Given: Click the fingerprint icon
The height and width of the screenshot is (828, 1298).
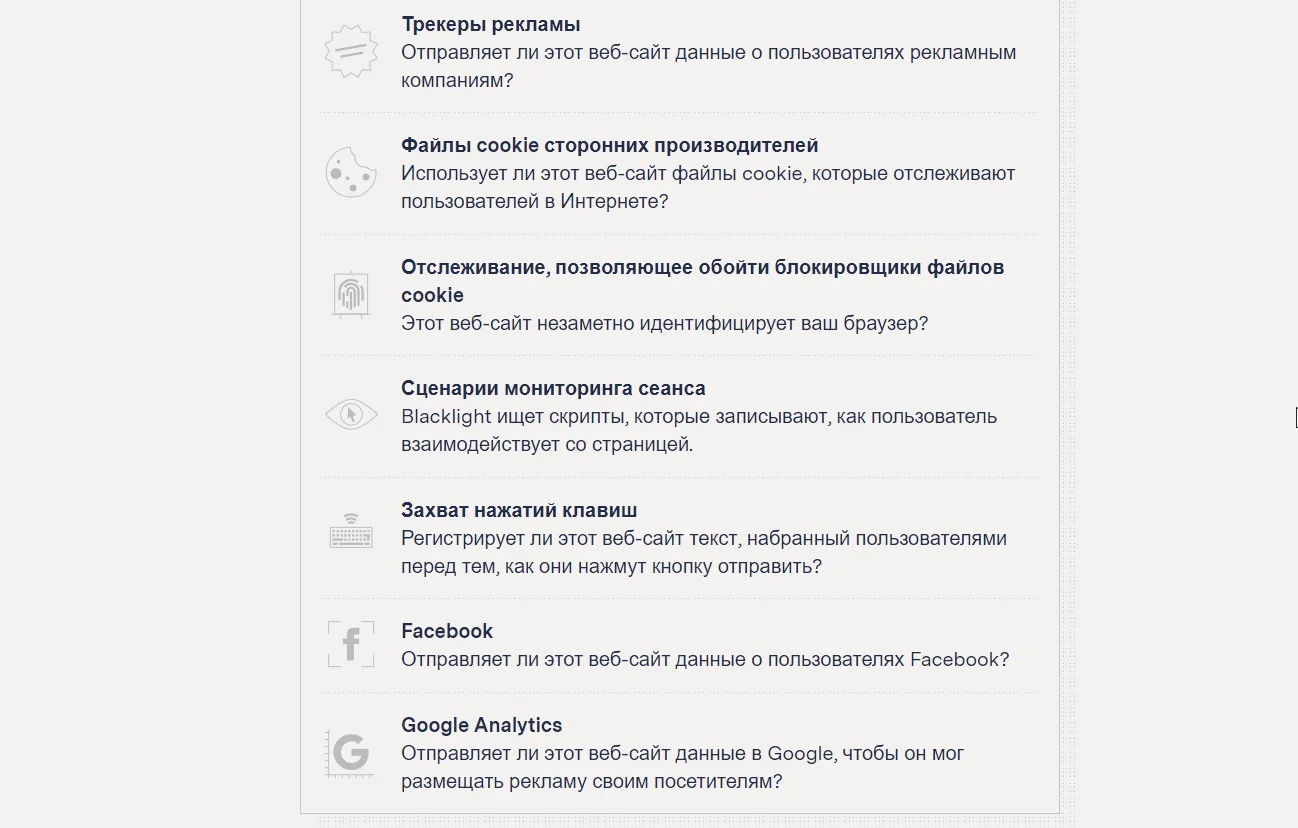Looking at the screenshot, I should tap(350, 294).
